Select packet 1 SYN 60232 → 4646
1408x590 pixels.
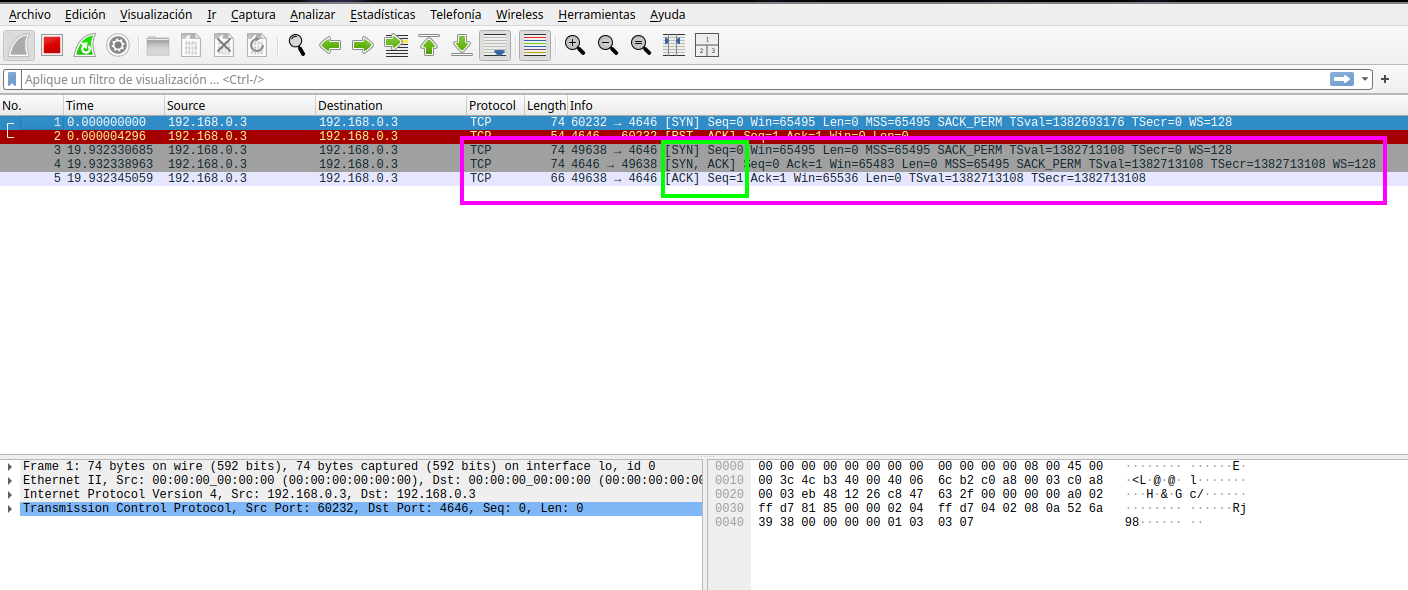click(704, 122)
